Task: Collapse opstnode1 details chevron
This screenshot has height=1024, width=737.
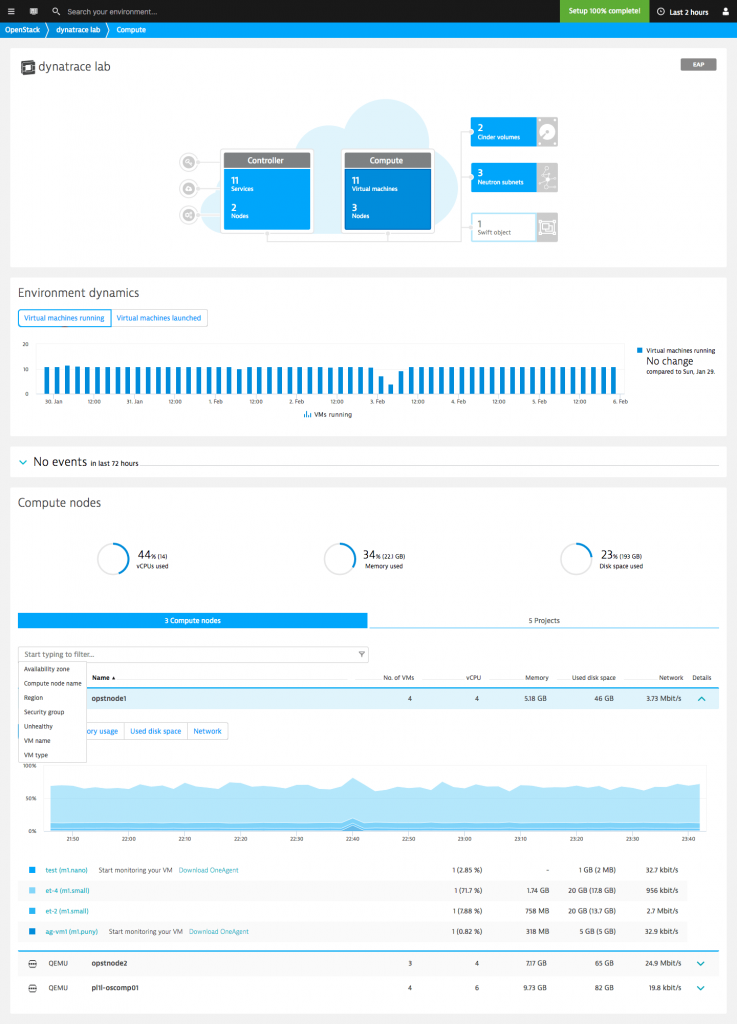Action: 702,699
